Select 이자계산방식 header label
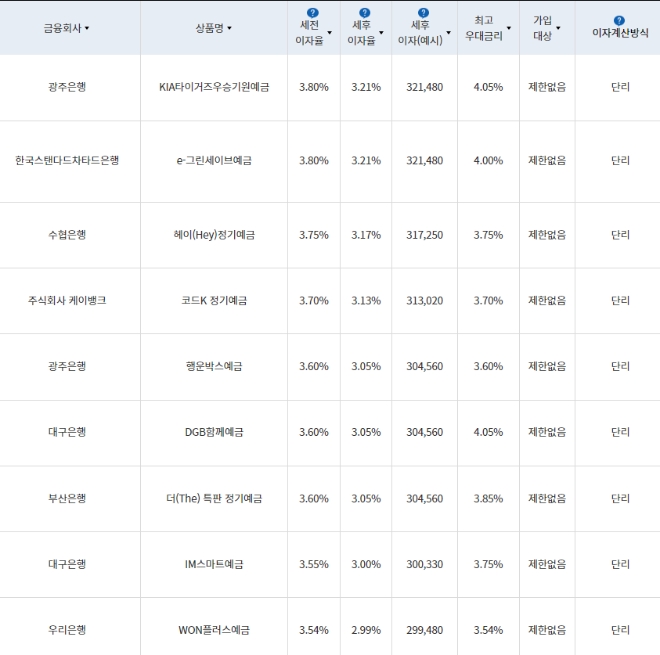The width and height of the screenshot is (660, 655). (620, 33)
